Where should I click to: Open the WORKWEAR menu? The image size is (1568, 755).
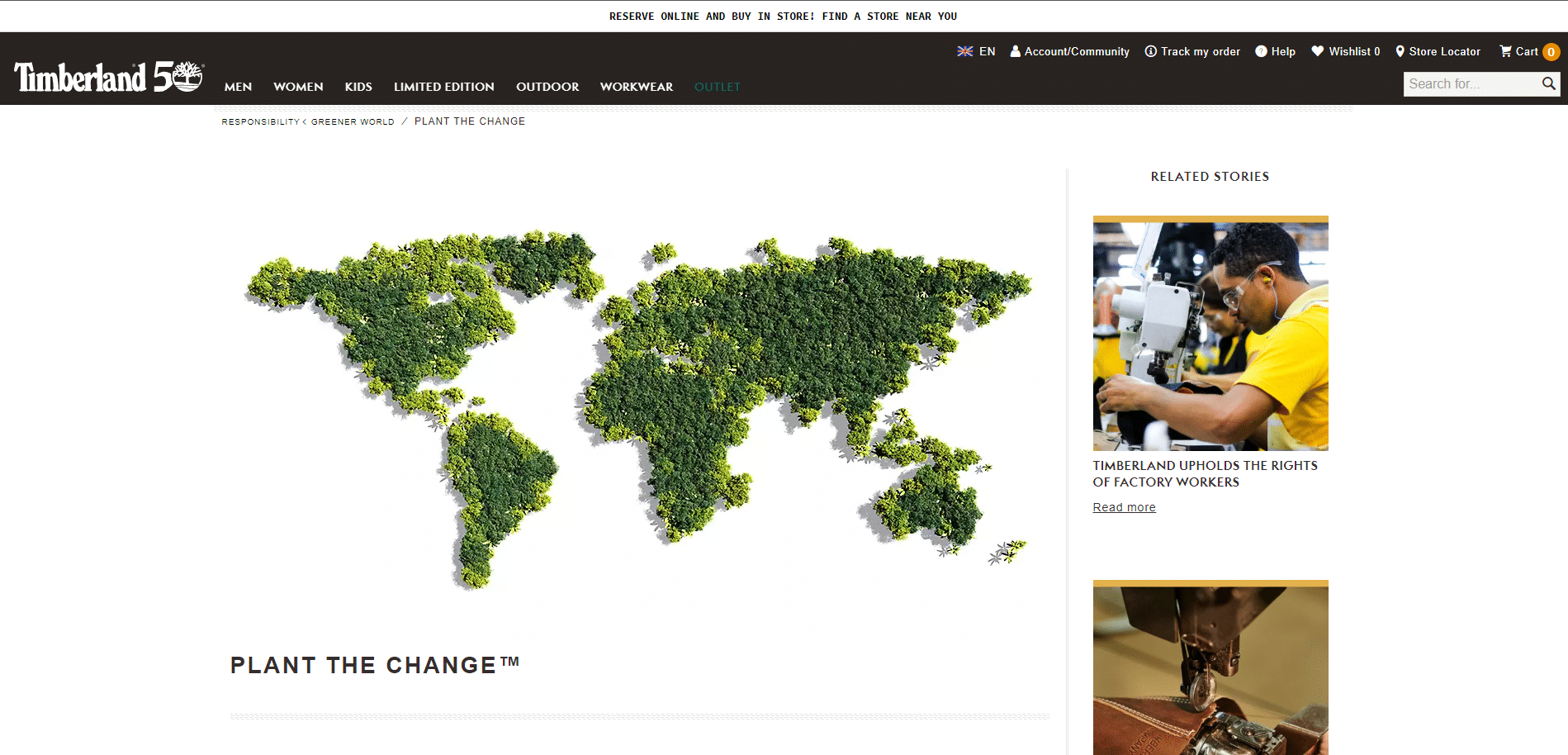[637, 87]
